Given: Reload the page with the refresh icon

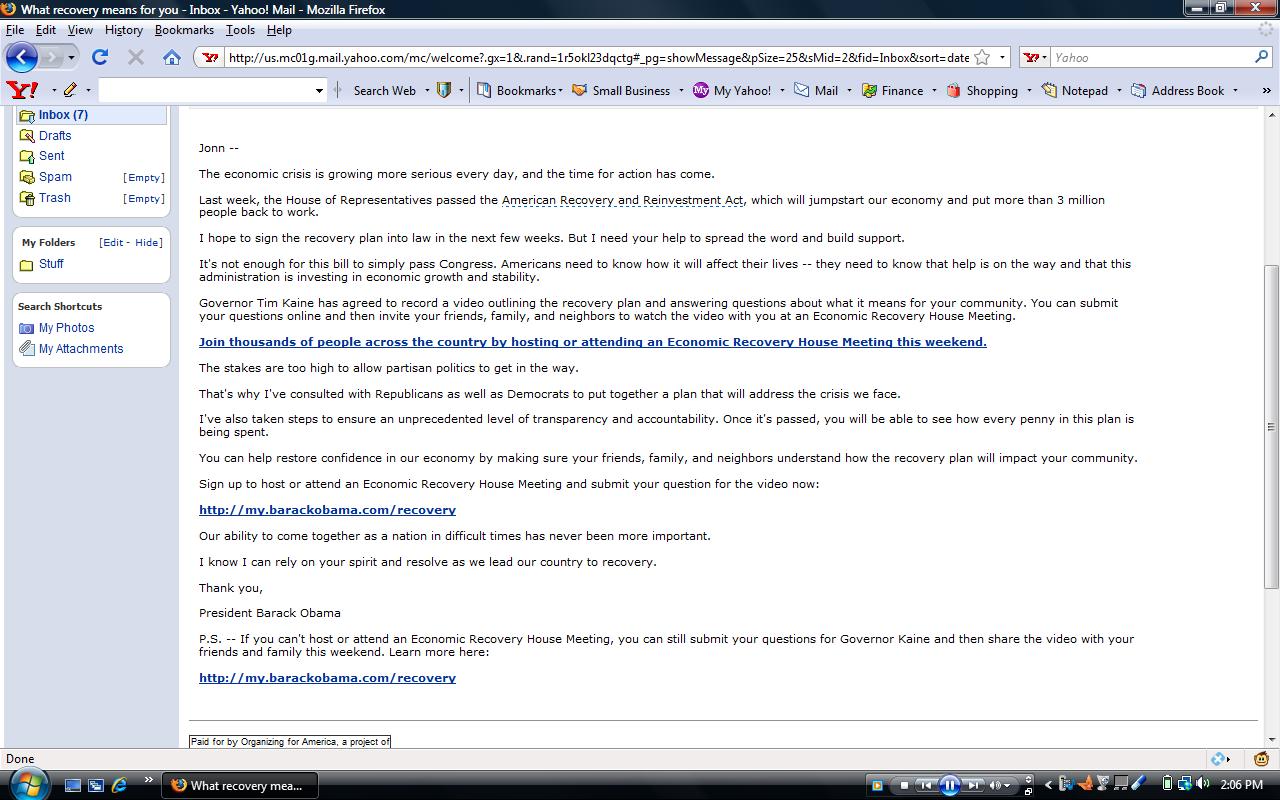Looking at the screenshot, I should [100, 57].
